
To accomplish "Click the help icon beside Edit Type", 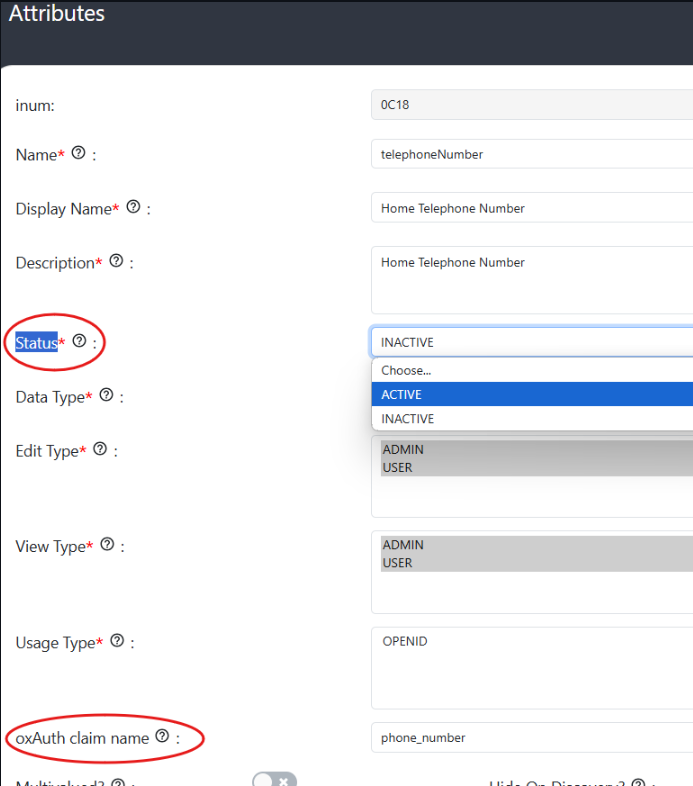I will pos(100,450).
